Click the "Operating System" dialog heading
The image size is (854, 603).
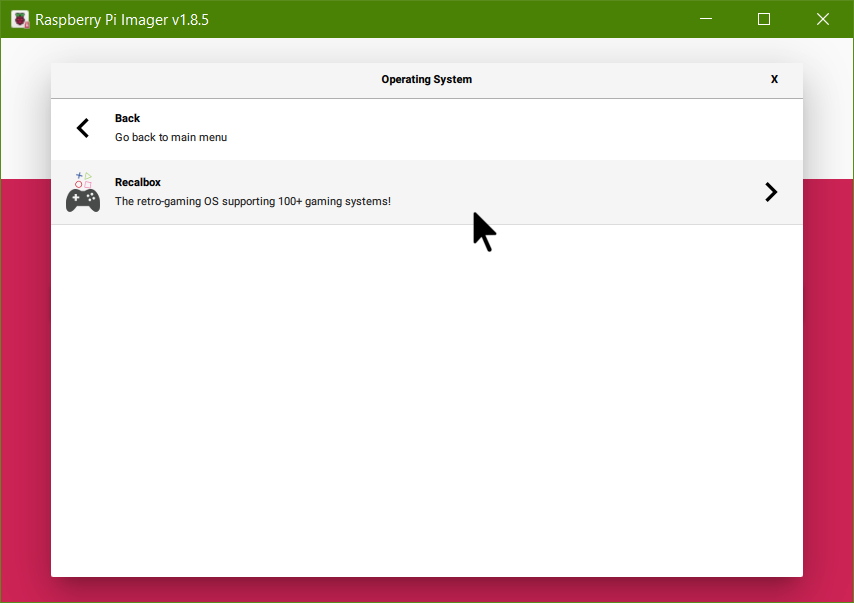[x=426, y=79]
